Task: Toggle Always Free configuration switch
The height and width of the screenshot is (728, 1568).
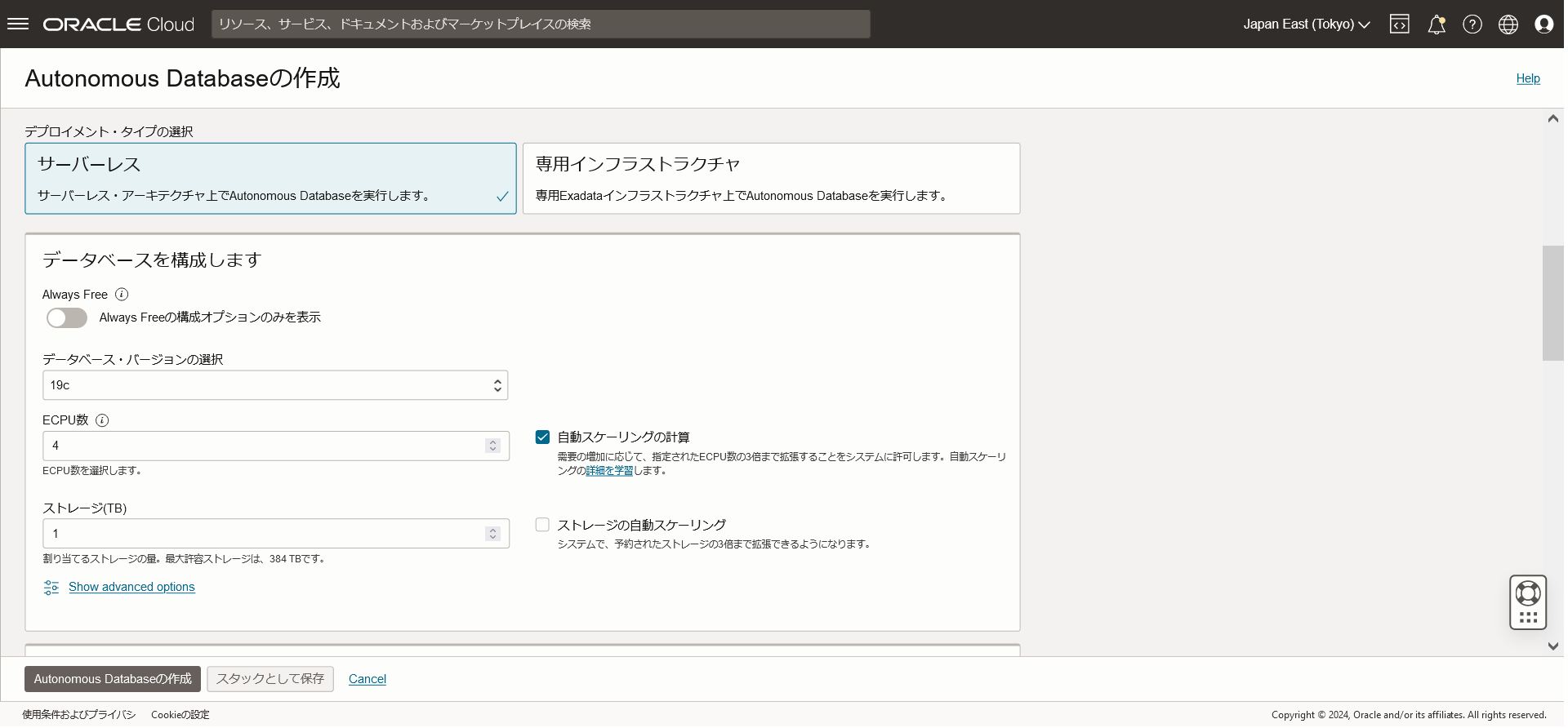Action: pyautogui.click(x=67, y=317)
